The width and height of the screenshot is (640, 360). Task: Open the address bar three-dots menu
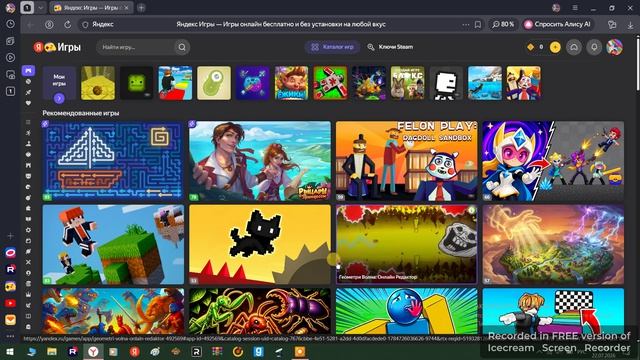click(466, 24)
